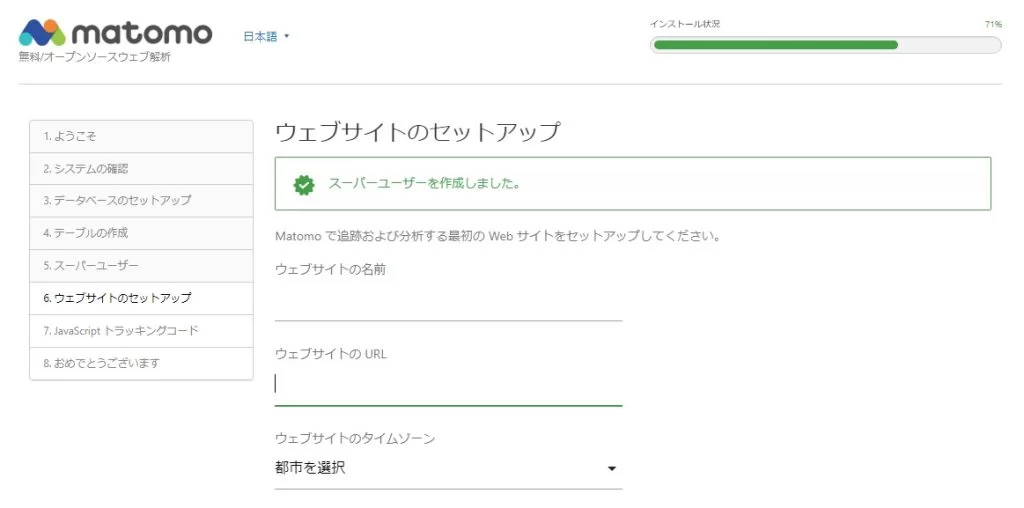The width and height of the screenshot is (1024, 508).
Task: Click the インストール状況 label
Action: [685, 24]
